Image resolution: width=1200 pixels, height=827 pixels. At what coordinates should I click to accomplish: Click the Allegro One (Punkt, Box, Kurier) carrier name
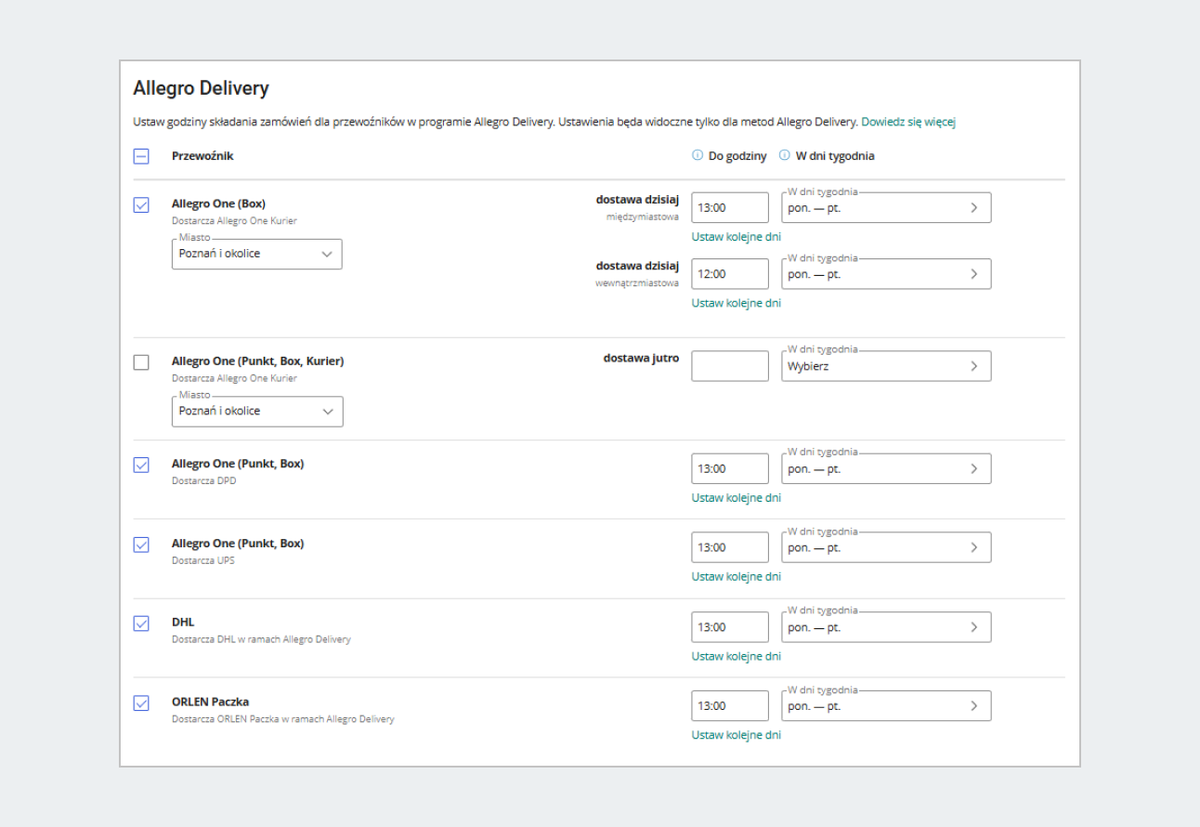[x=258, y=361]
